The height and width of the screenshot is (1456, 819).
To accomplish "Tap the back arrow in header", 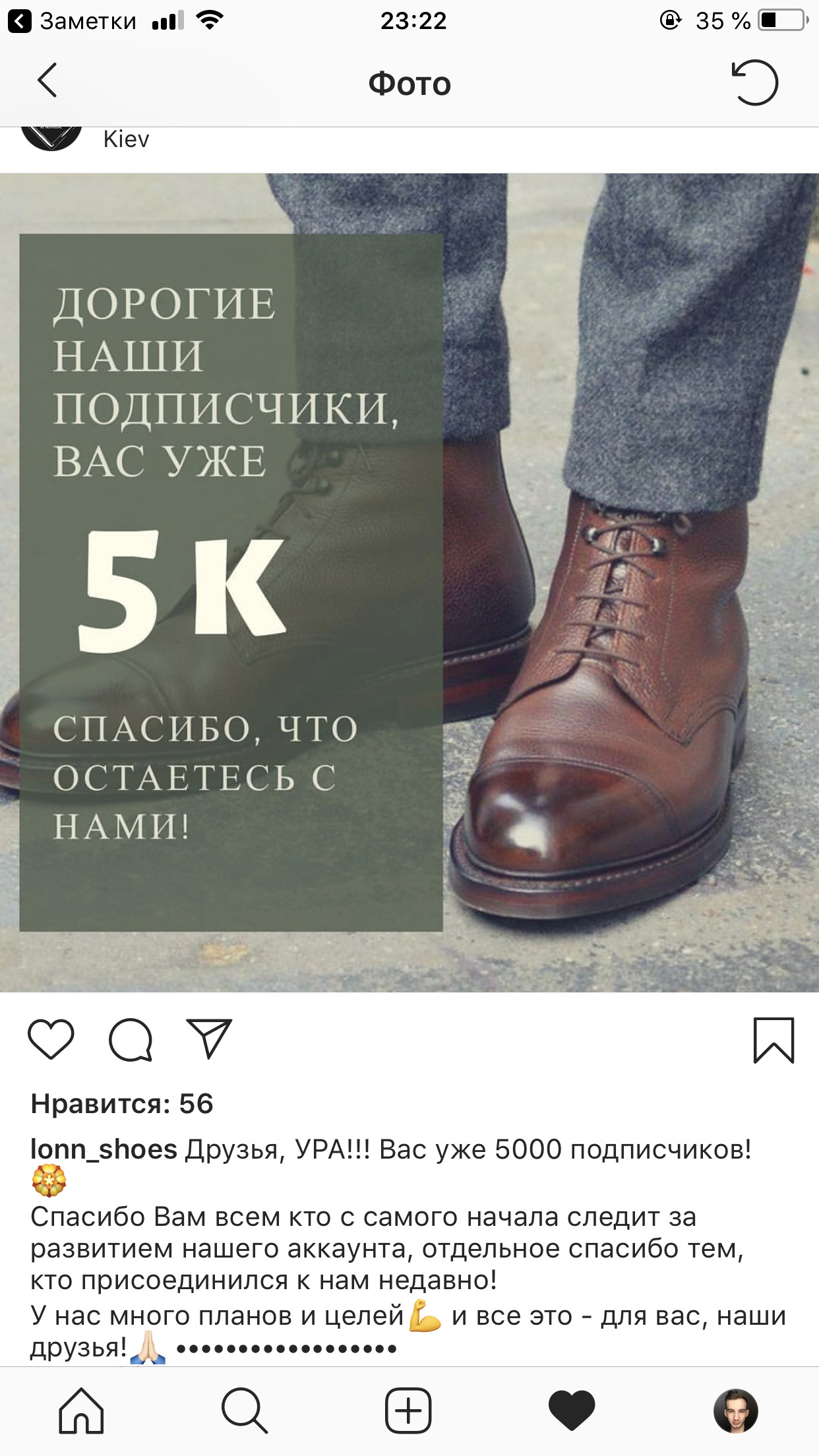I will click(x=47, y=80).
